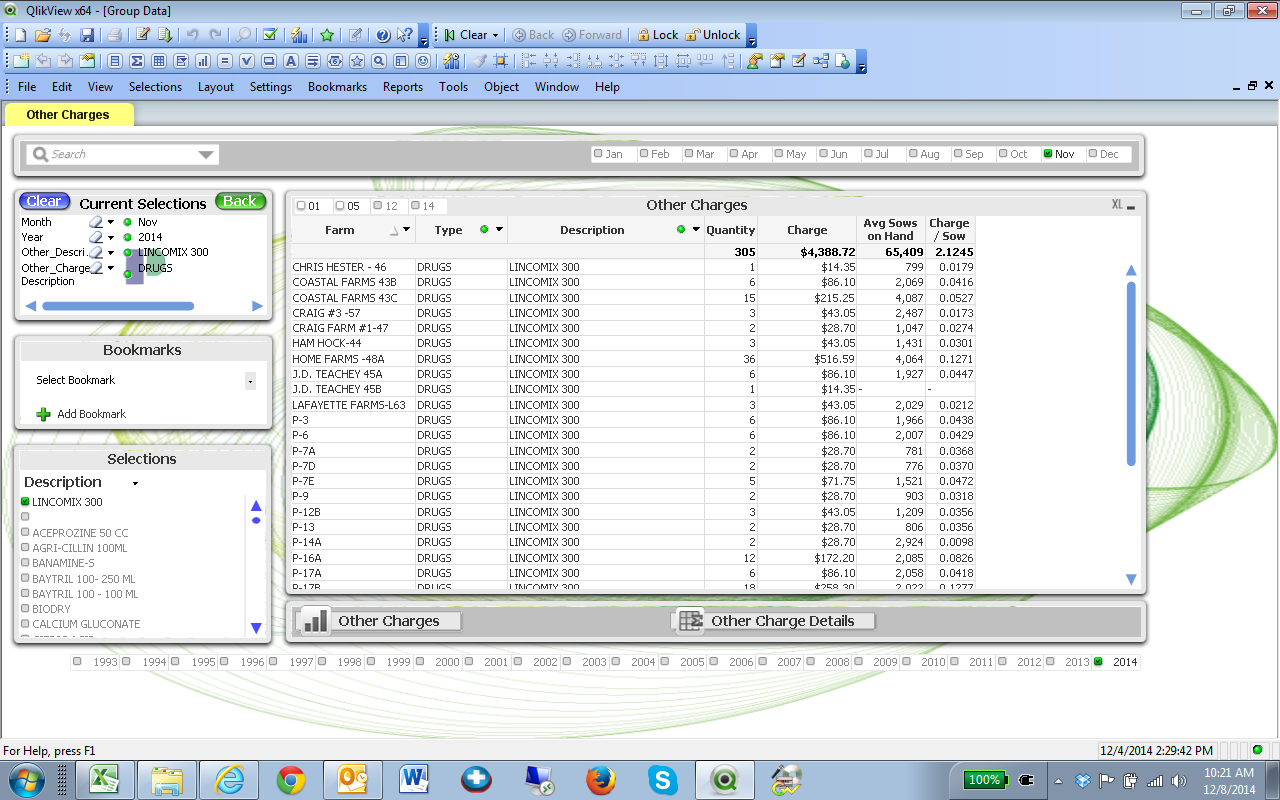1280x800 pixels.
Task: Open the magnifier Search tool in toolbar
Action: pyautogui.click(x=243, y=35)
